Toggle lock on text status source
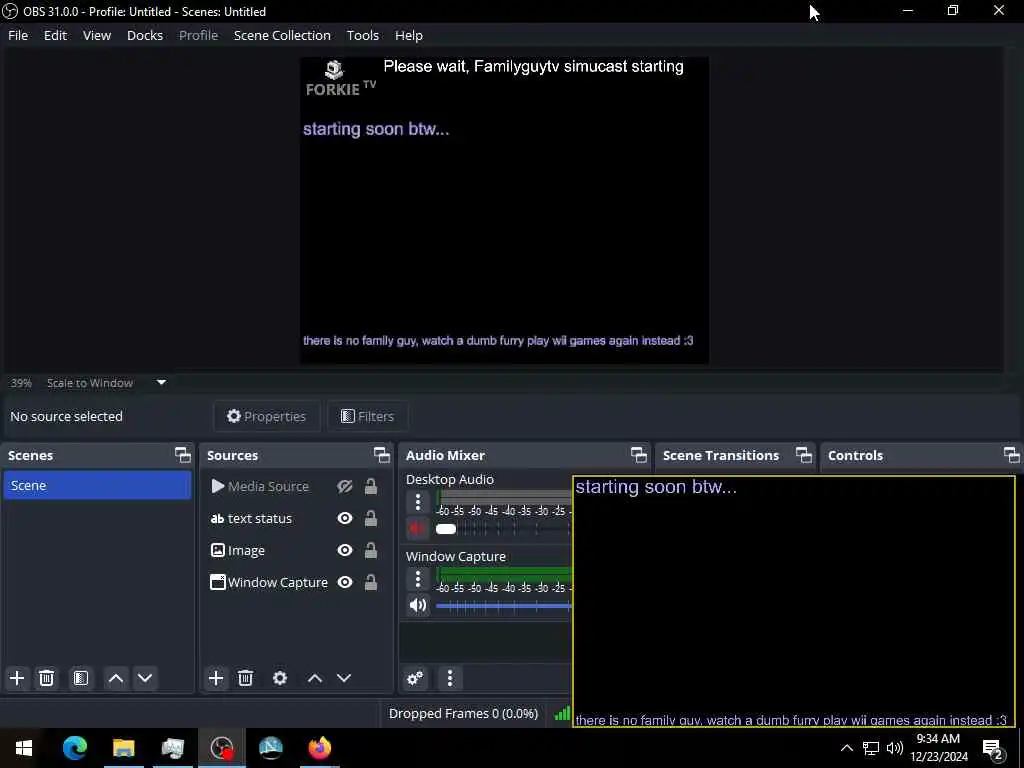Image resolution: width=1024 pixels, height=768 pixels. pyautogui.click(x=371, y=519)
